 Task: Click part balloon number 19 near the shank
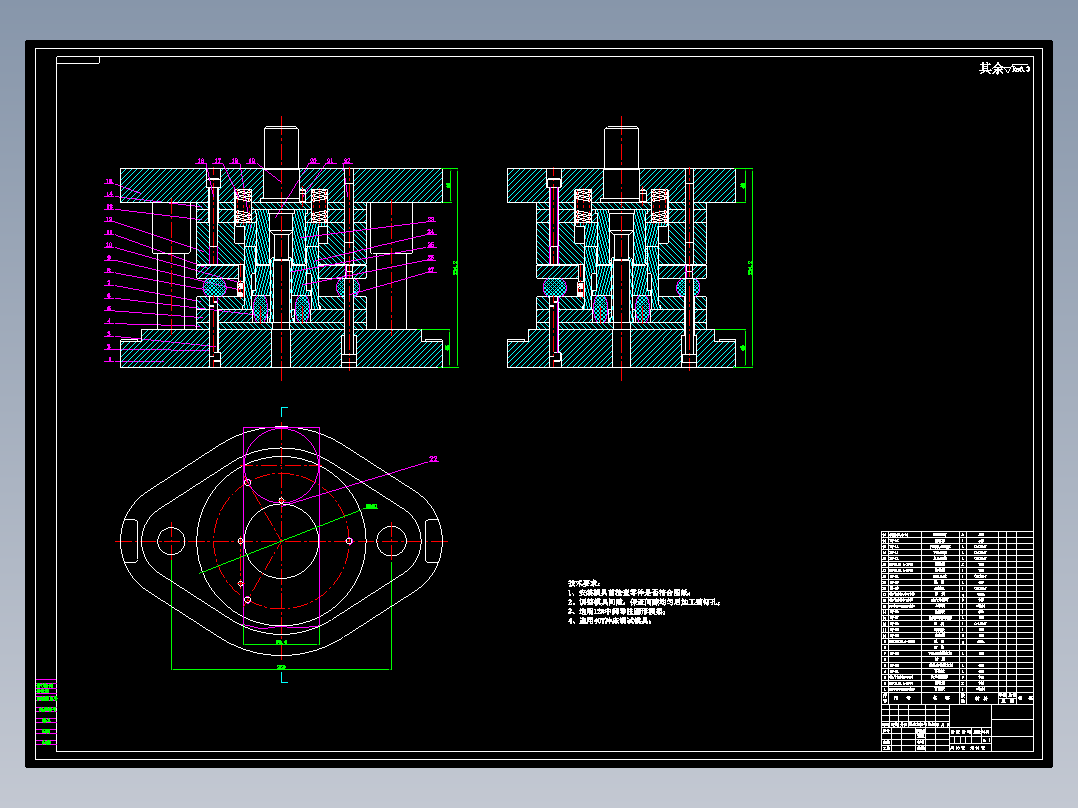[252, 161]
